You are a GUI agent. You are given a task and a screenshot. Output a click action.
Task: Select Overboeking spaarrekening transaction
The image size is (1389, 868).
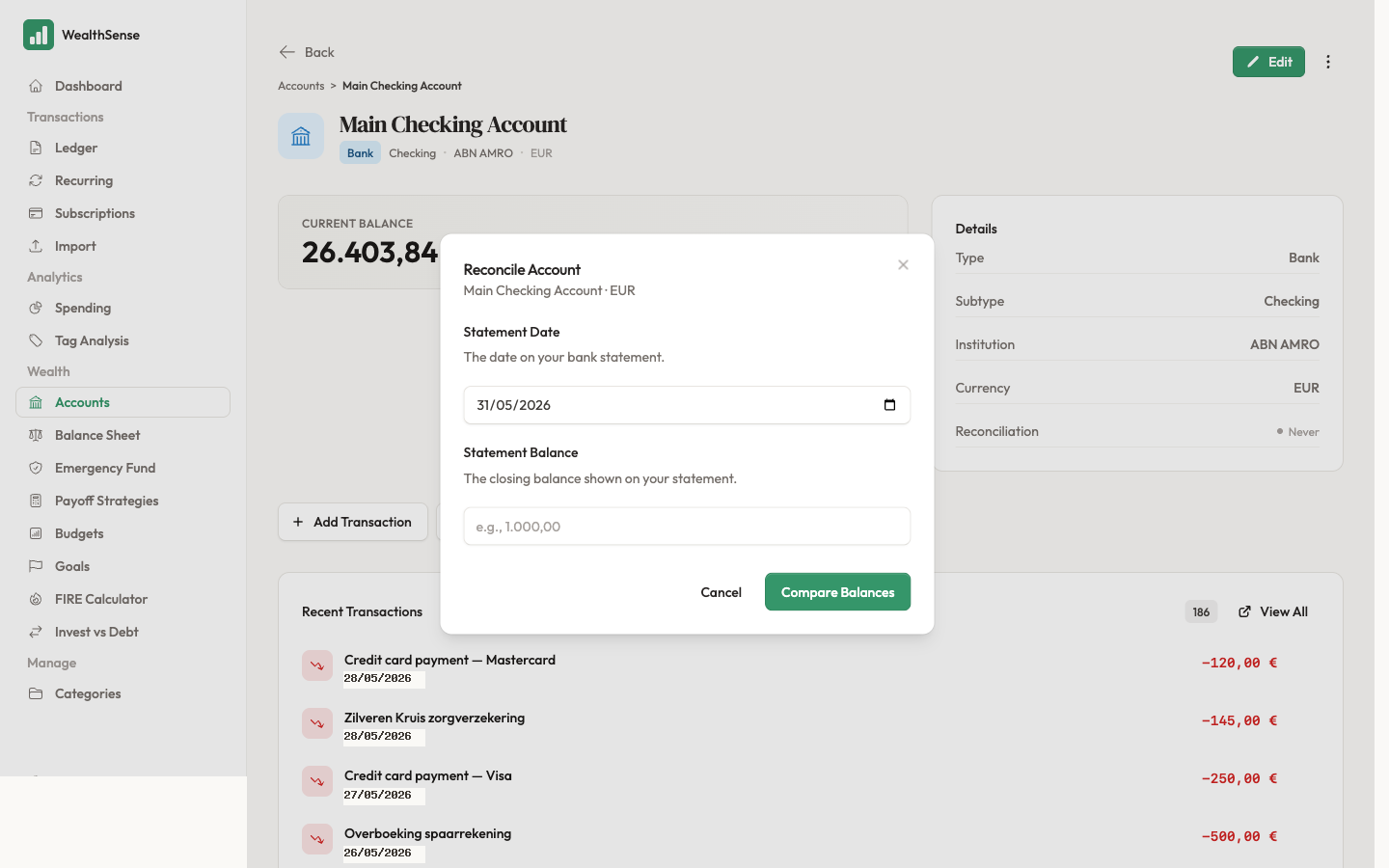click(810, 840)
